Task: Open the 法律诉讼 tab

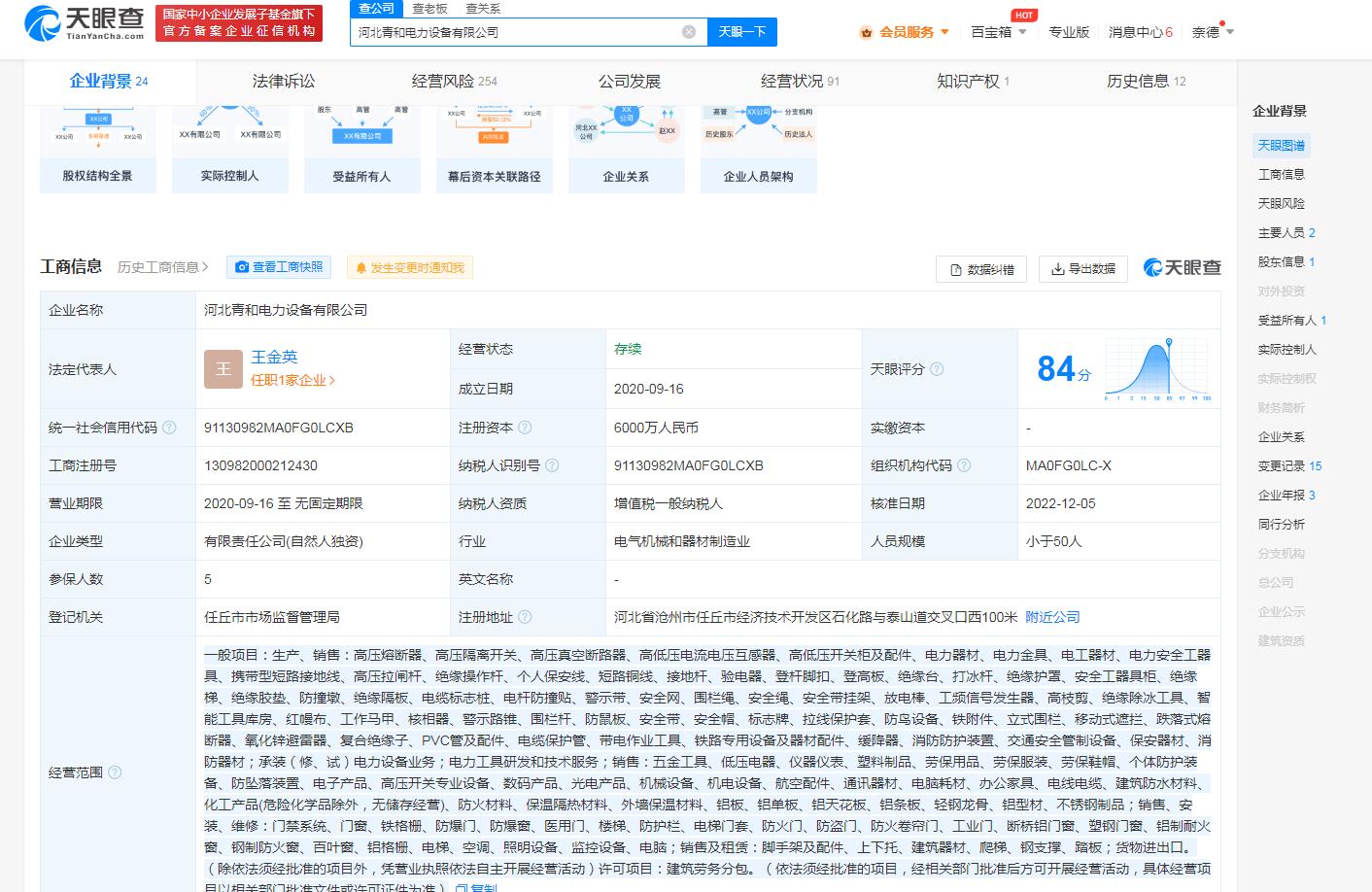Action: tap(284, 82)
